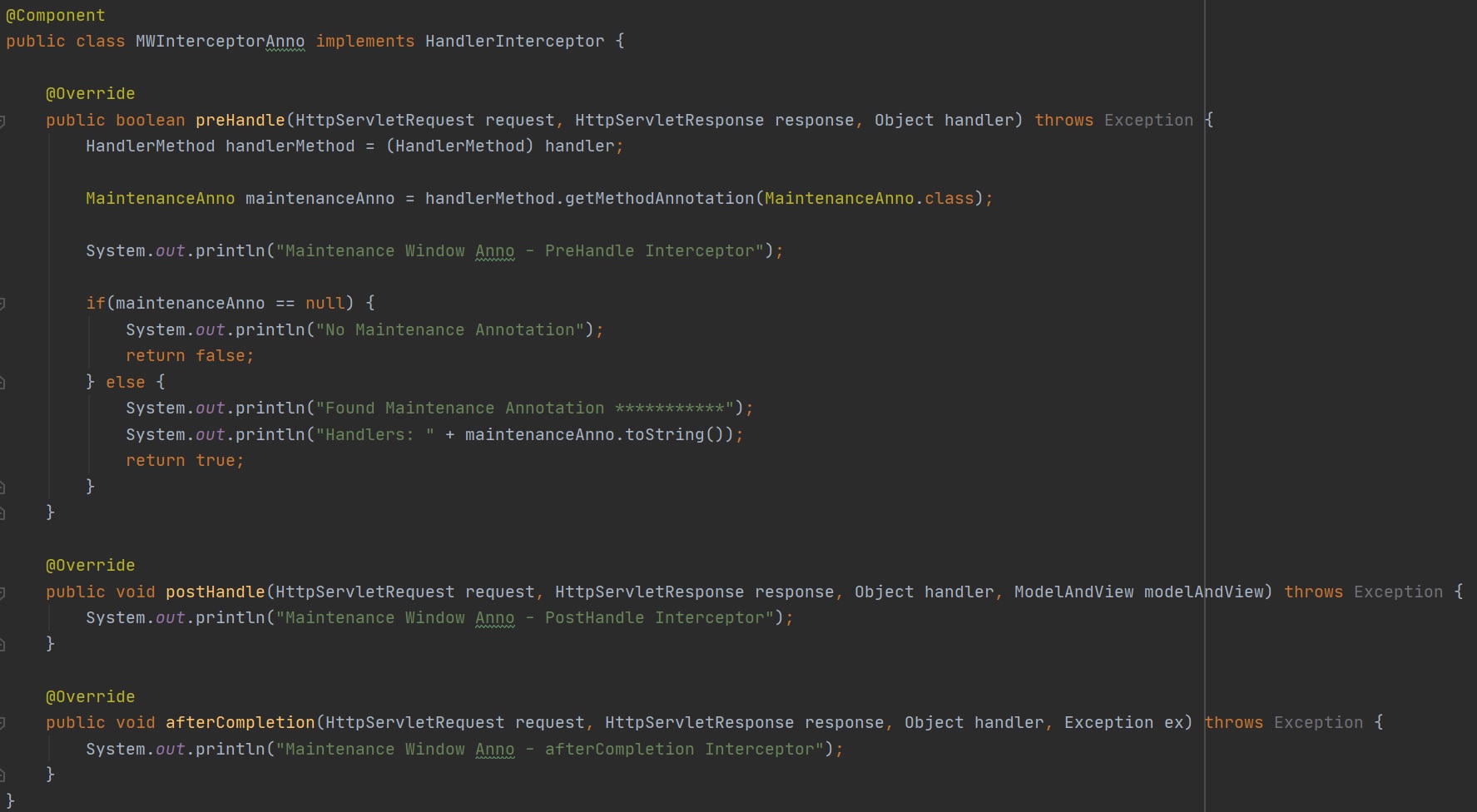The image size is (1477, 812).
Task: Click fold end marker closing afterCompletion
Action: [2, 775]
